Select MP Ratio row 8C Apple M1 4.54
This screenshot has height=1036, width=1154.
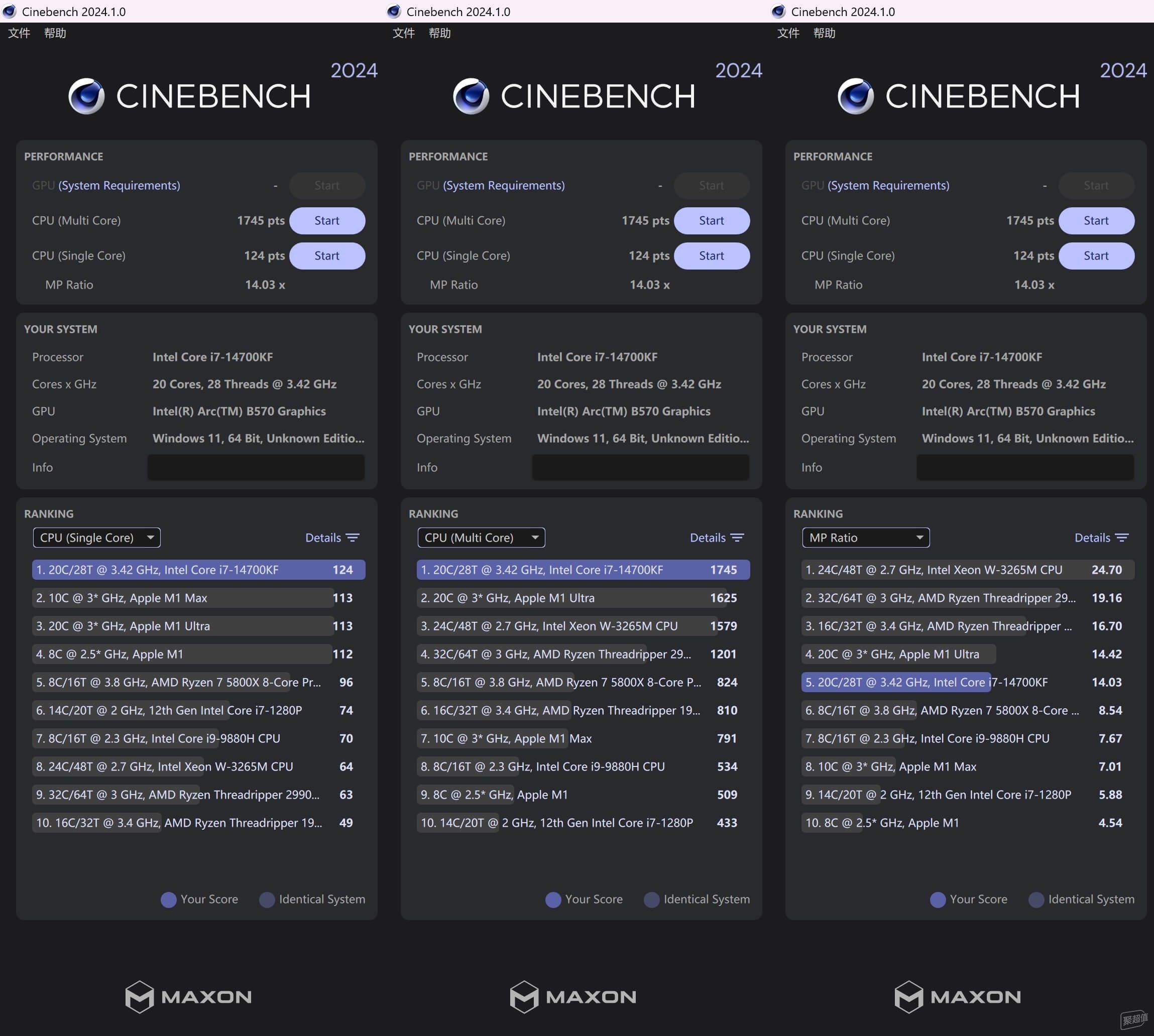[967, 823]
